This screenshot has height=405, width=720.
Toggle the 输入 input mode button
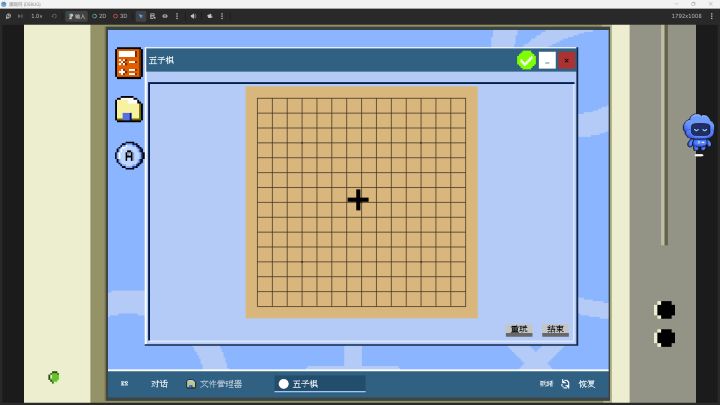(x=76, y=16)
